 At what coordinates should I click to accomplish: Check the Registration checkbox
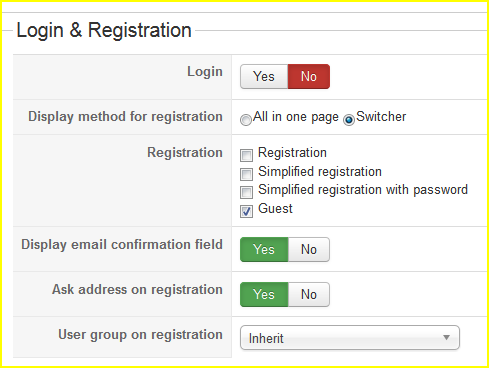246,155
